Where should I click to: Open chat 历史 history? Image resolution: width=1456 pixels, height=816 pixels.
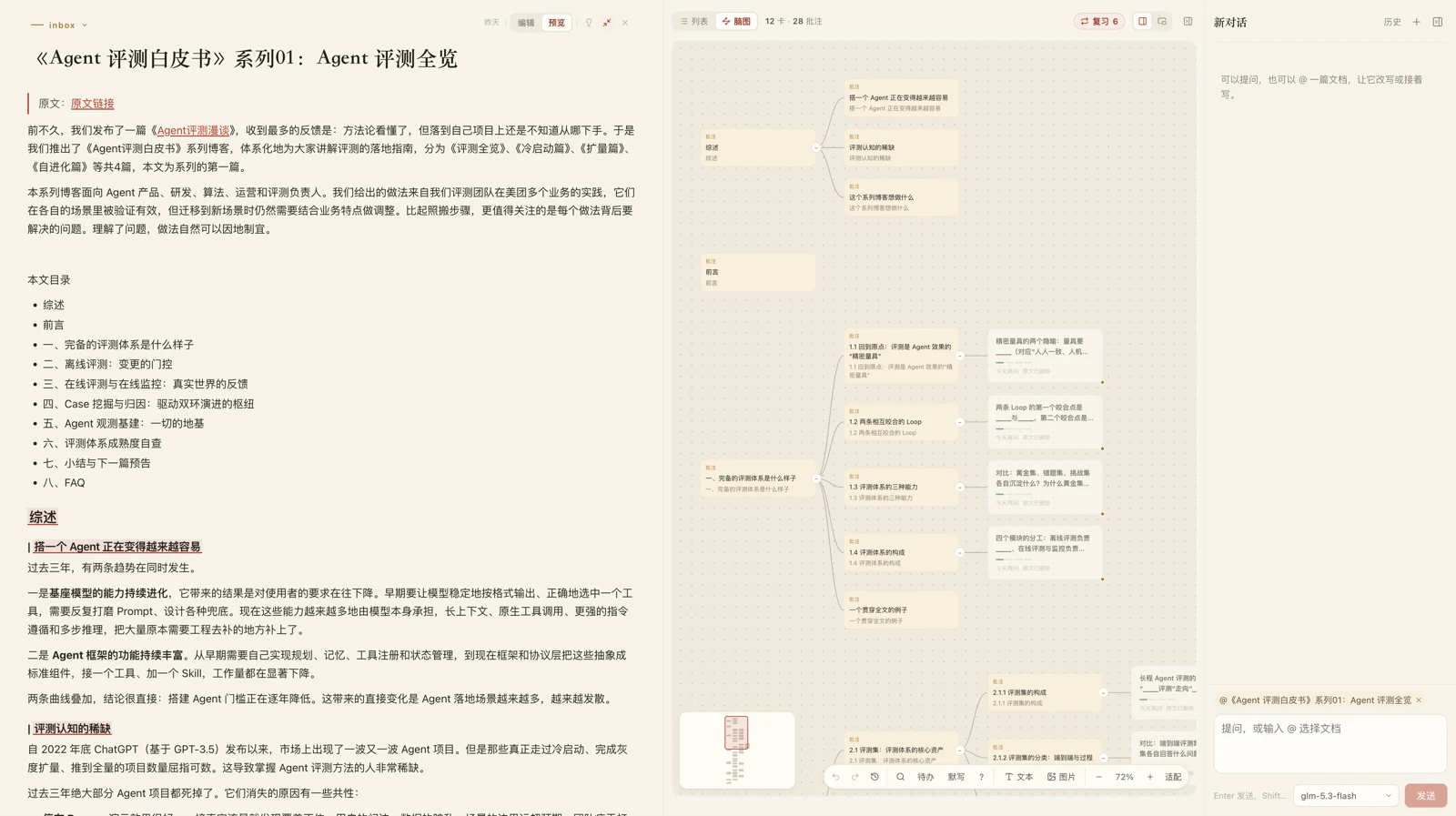click(x=1392, y=23)
